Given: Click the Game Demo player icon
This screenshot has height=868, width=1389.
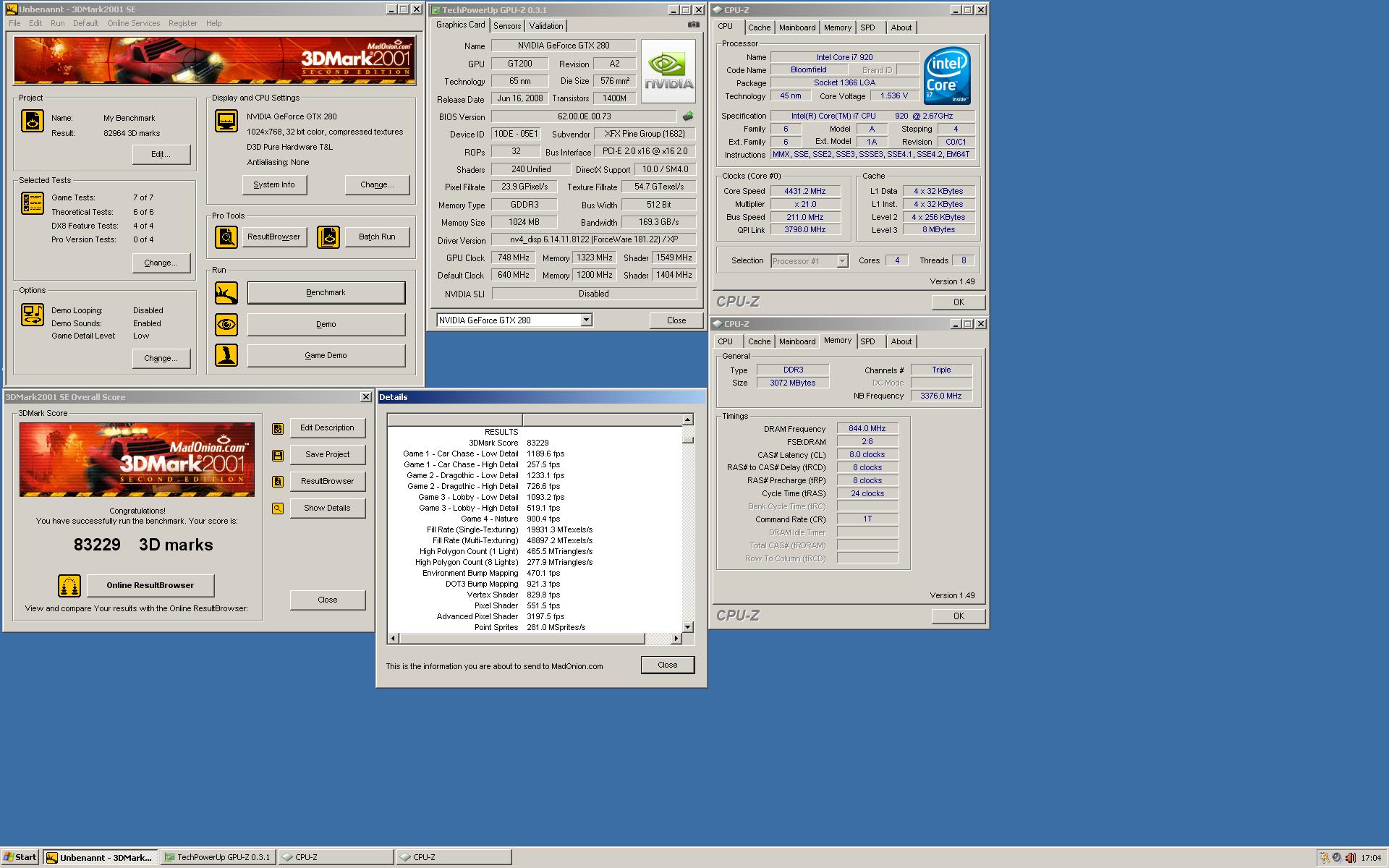Looking at the screenshot, I should (226, 355).
